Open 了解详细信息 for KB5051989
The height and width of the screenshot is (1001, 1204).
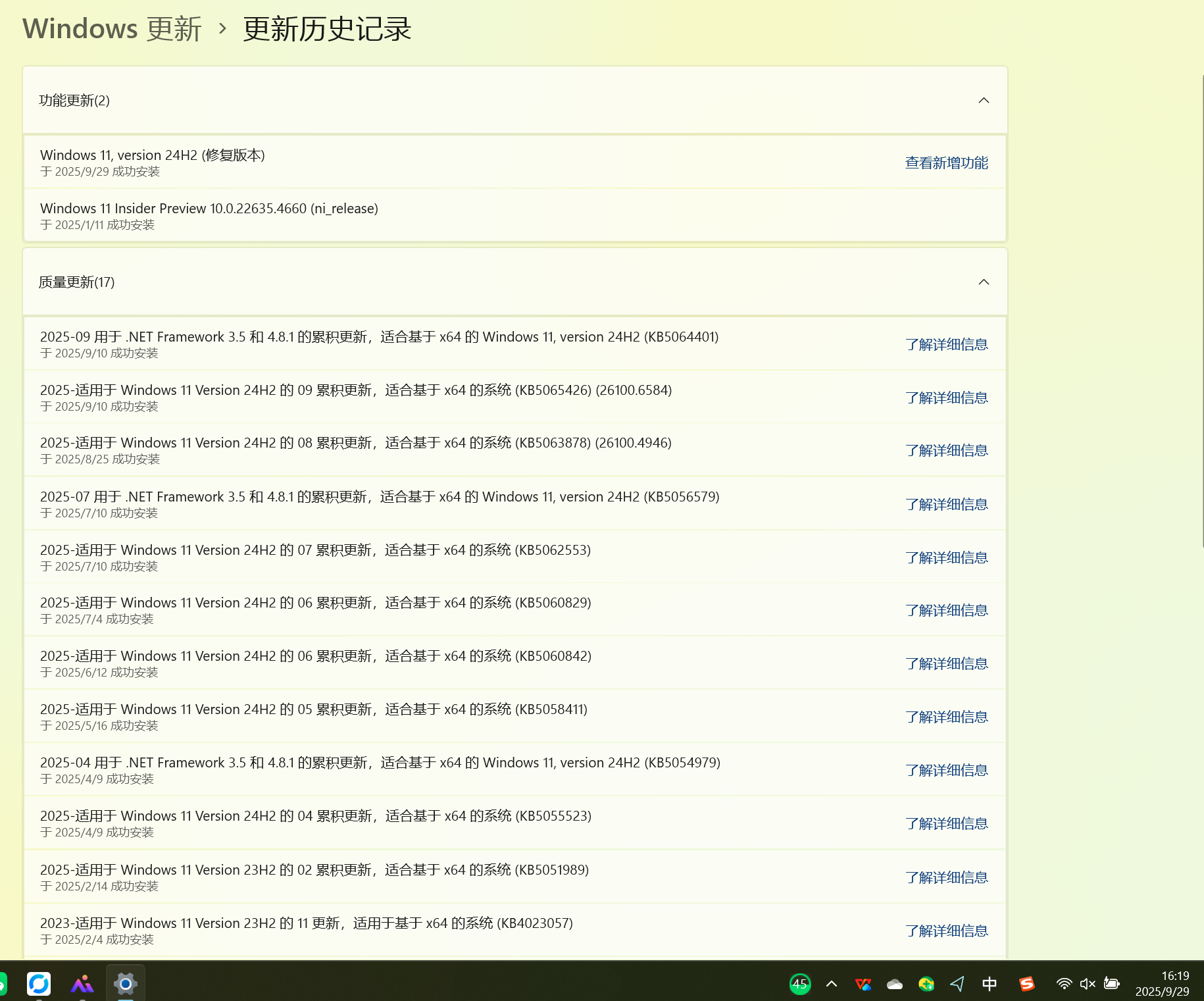(x=946, y=877)
